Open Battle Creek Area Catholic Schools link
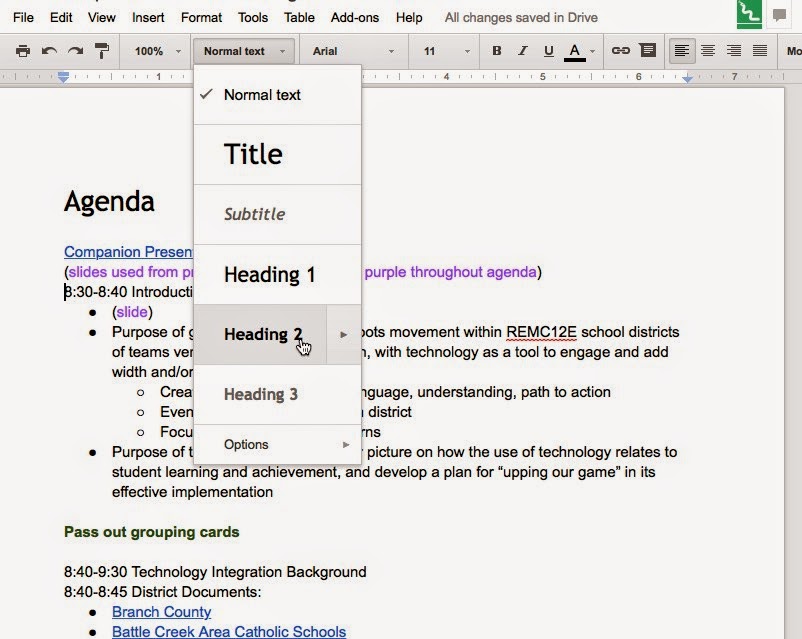The height and width of the screenshot is (639, 802). point(229,631)
